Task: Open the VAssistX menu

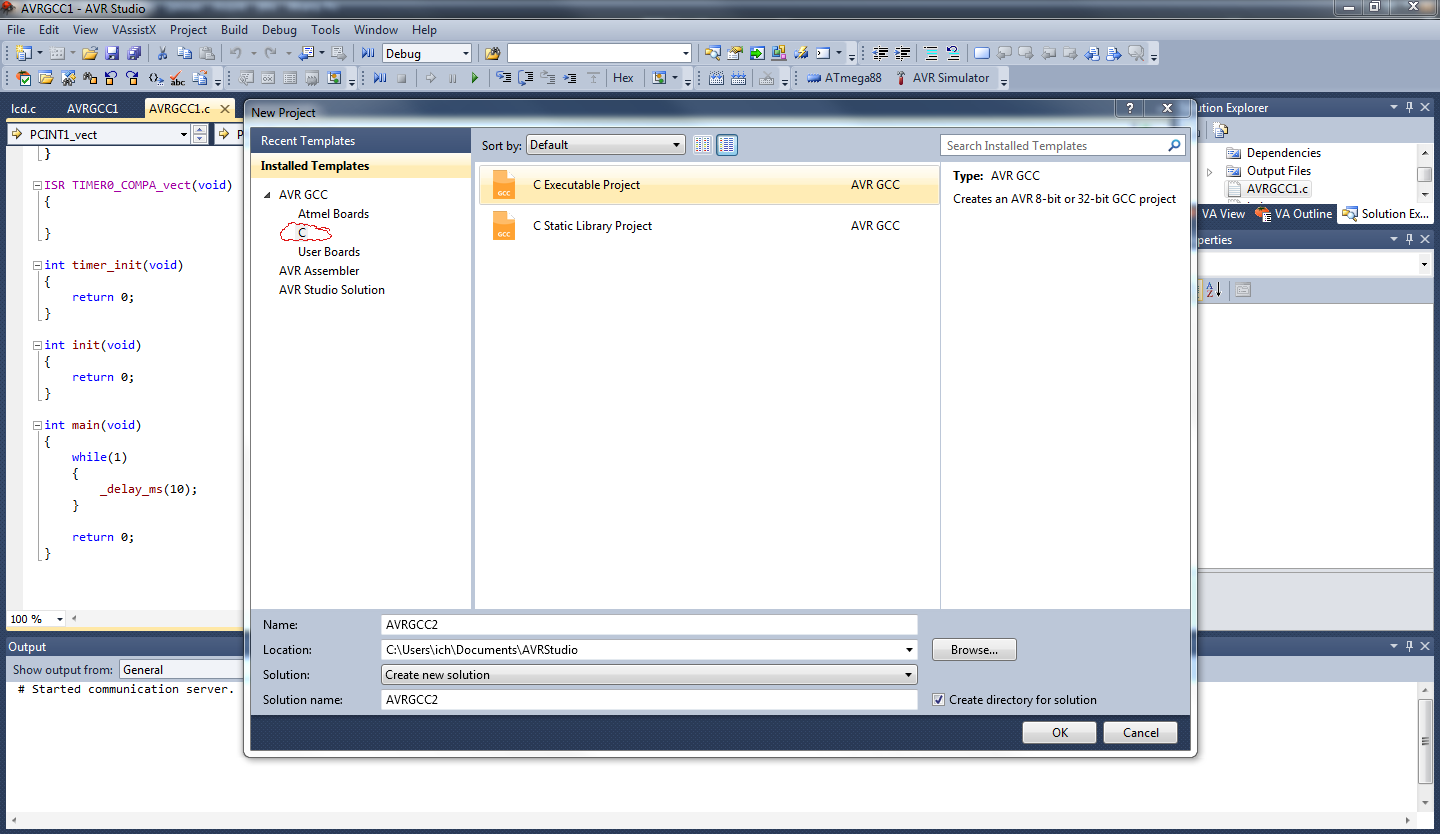Action: 134,30
